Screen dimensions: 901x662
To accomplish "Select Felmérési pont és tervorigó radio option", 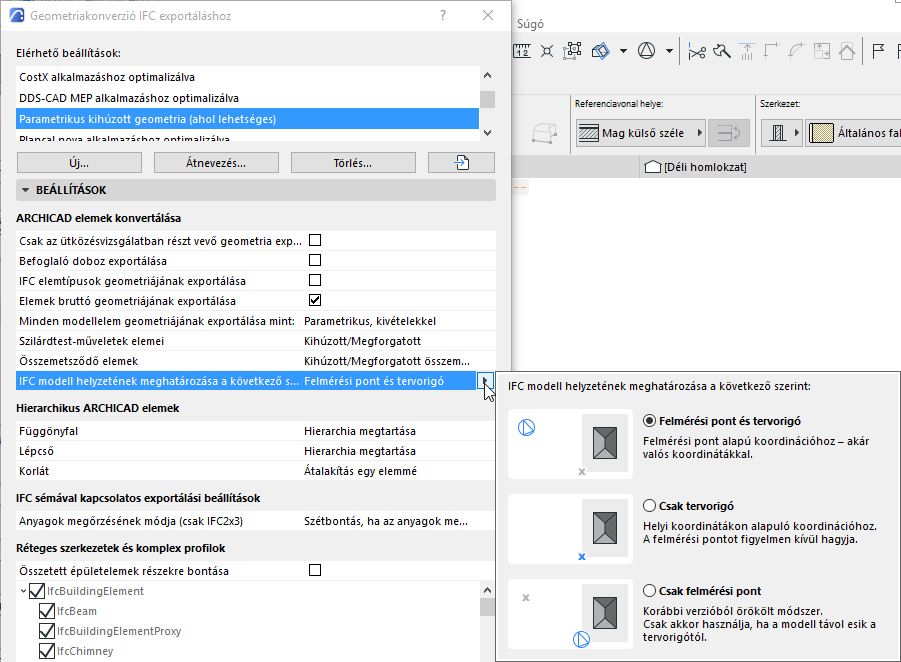I will tap(649, 421).
